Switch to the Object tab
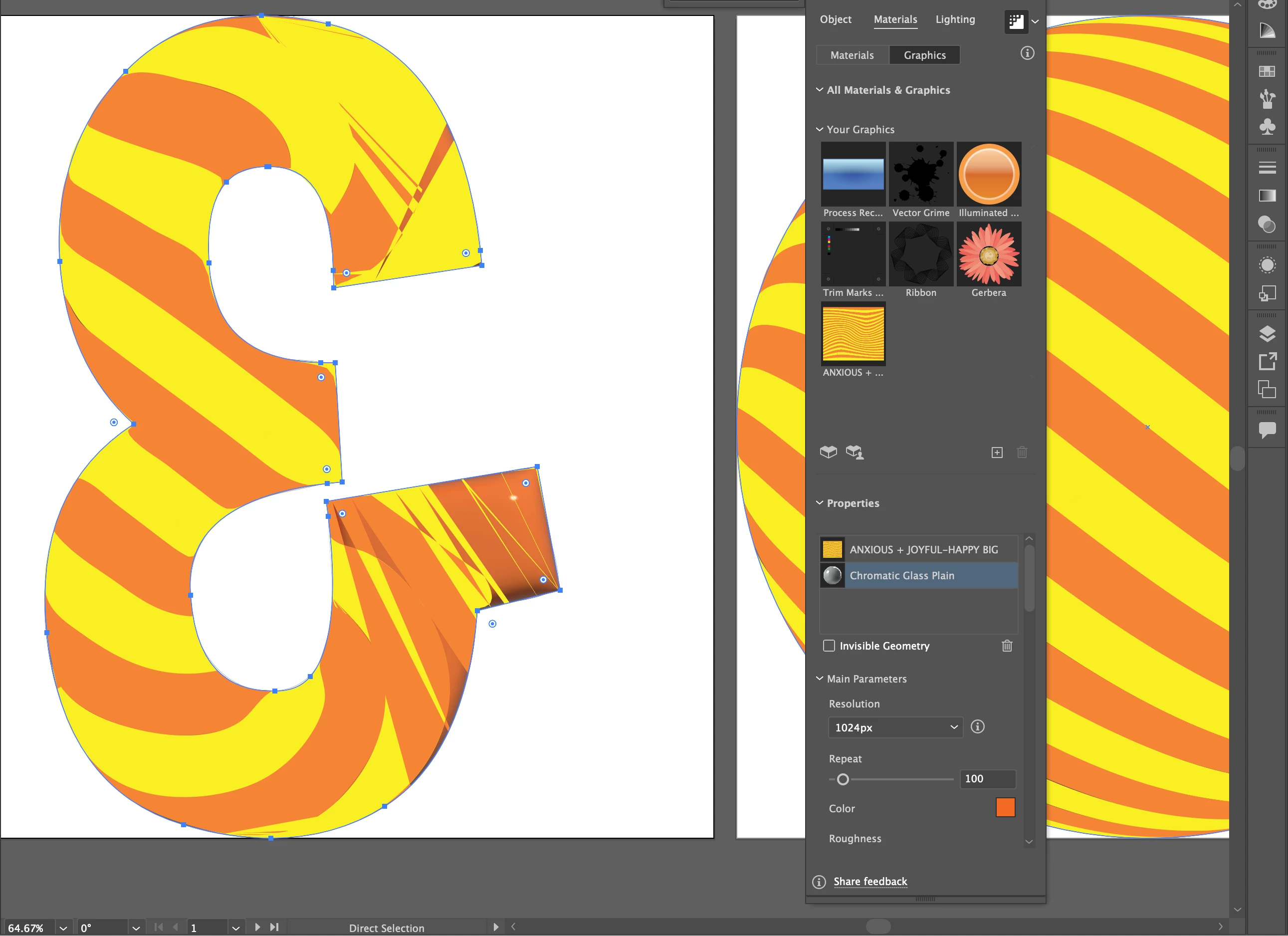Screen dimensions: 1288x936 click(x=836, y=19)
